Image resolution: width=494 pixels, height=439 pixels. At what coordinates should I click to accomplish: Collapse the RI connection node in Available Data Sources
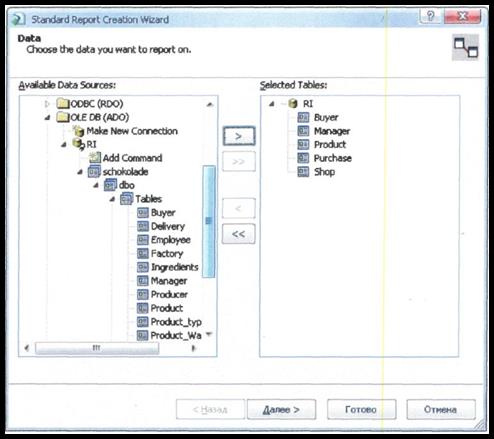point(64,145)
